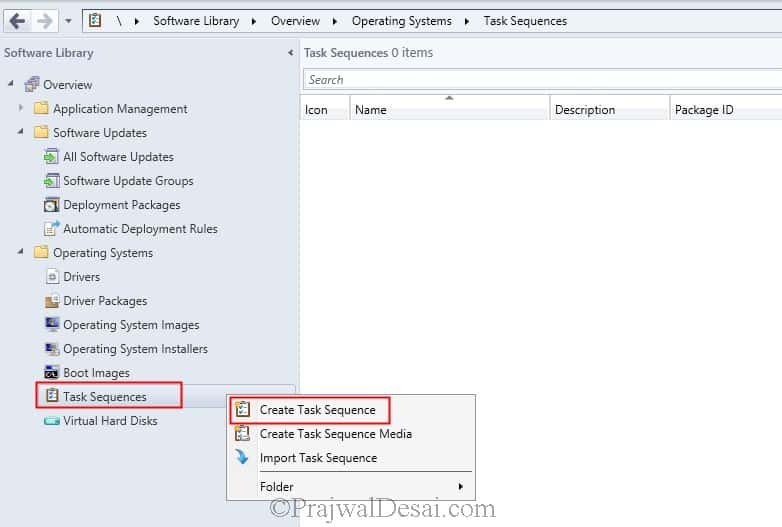
Task: Click the Software Update Groups icon
Action: click(x=51, y=180)
